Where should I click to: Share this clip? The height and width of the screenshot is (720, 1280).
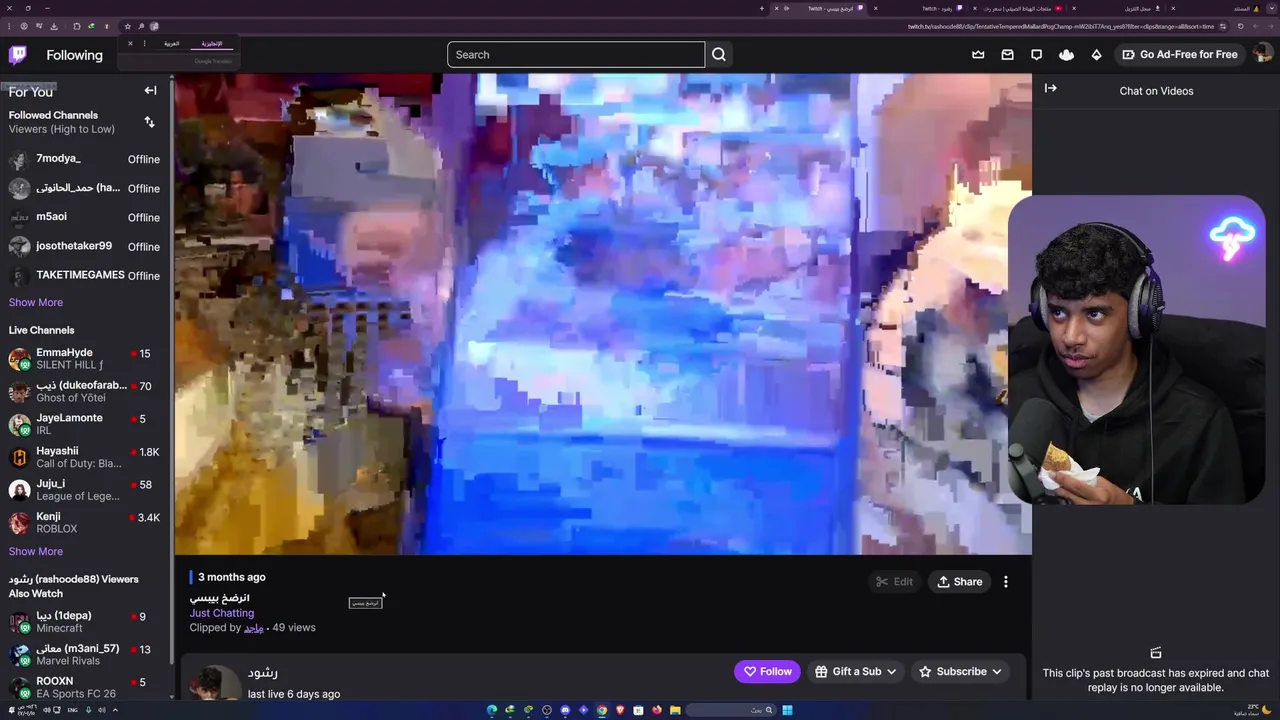[x=959, y=582]
